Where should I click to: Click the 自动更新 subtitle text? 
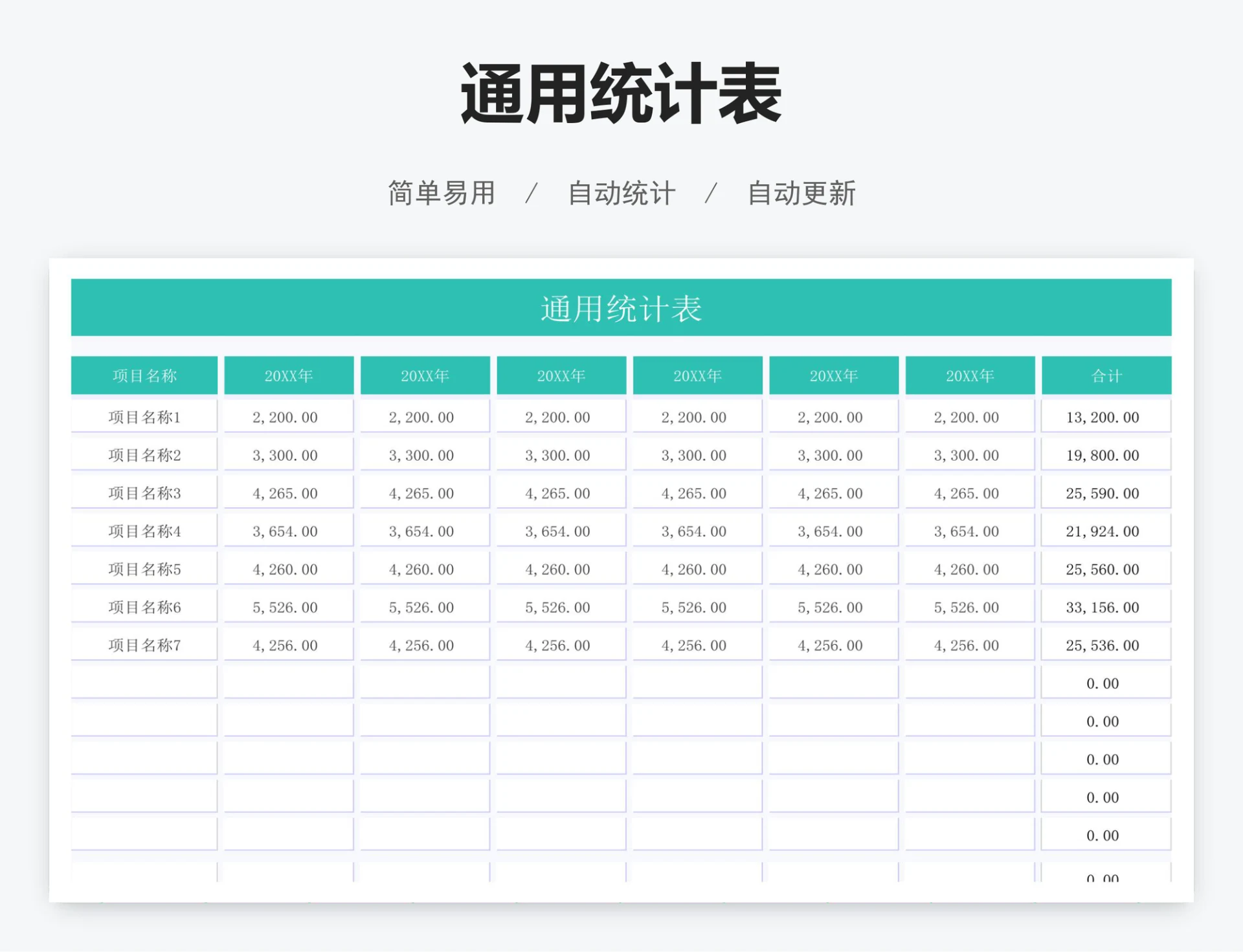[x=802, y=192]
